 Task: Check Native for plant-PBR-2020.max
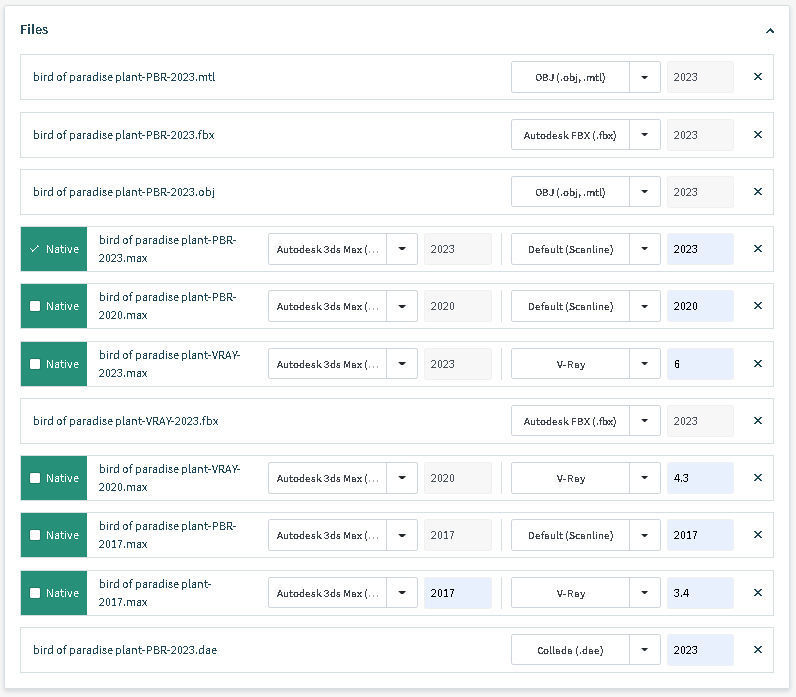click(36, 307)
